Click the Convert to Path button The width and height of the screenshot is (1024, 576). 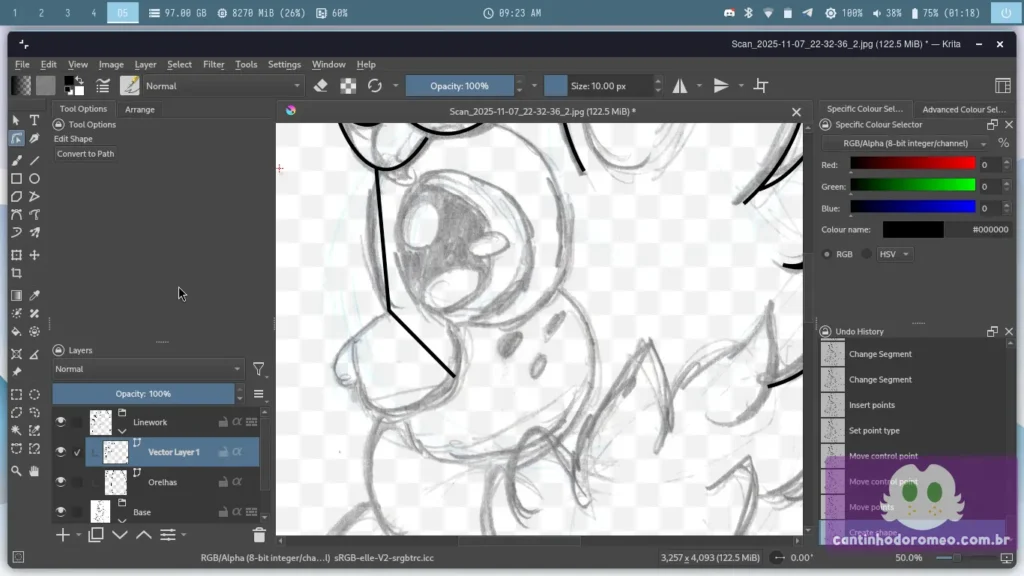tap(85, 154)
